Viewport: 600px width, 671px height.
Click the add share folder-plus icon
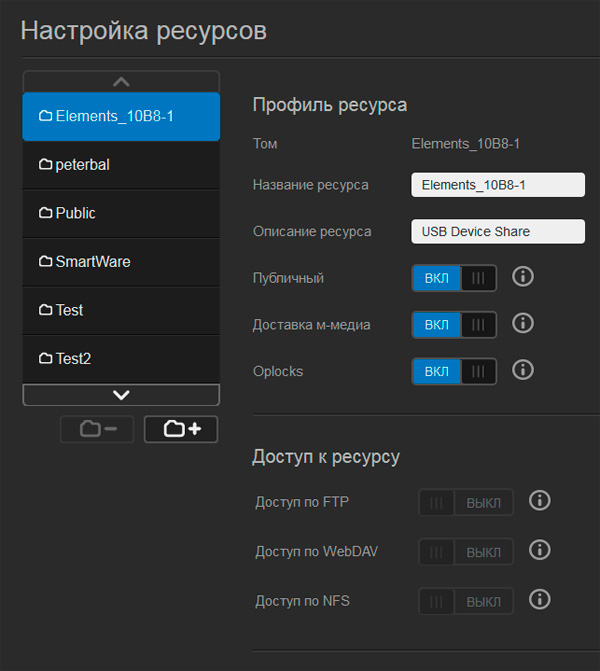pos(181,429)
